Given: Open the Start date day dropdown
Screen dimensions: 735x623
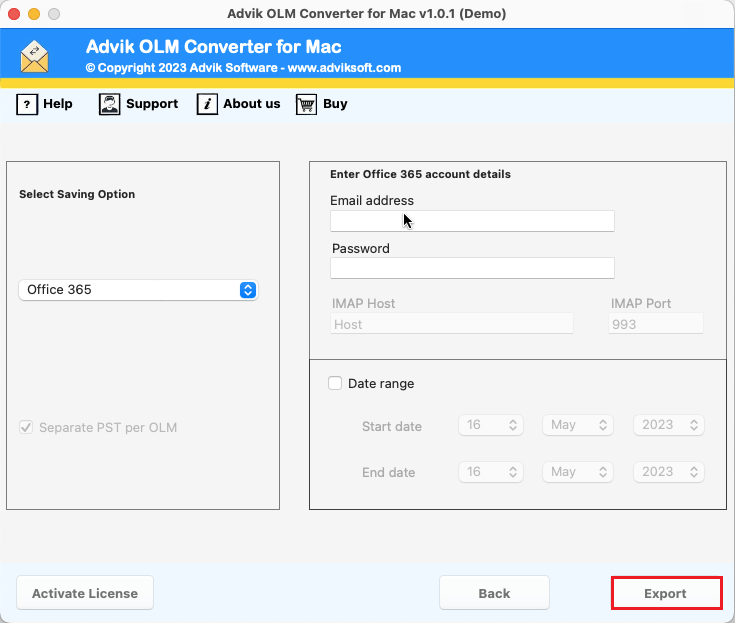Looking at the screenshot, I should click(491, 425).
